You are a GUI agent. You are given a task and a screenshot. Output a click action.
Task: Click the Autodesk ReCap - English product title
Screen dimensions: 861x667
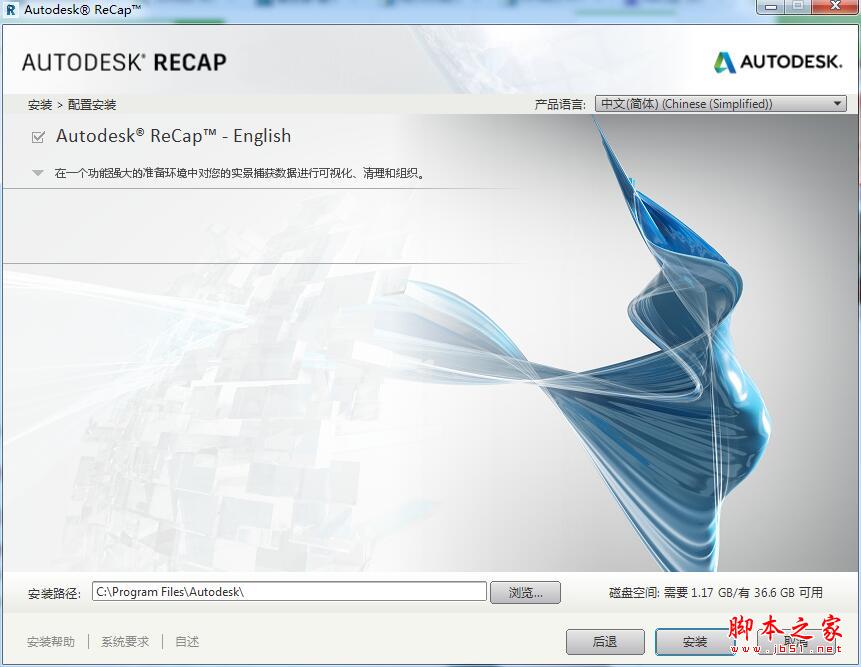174,136
